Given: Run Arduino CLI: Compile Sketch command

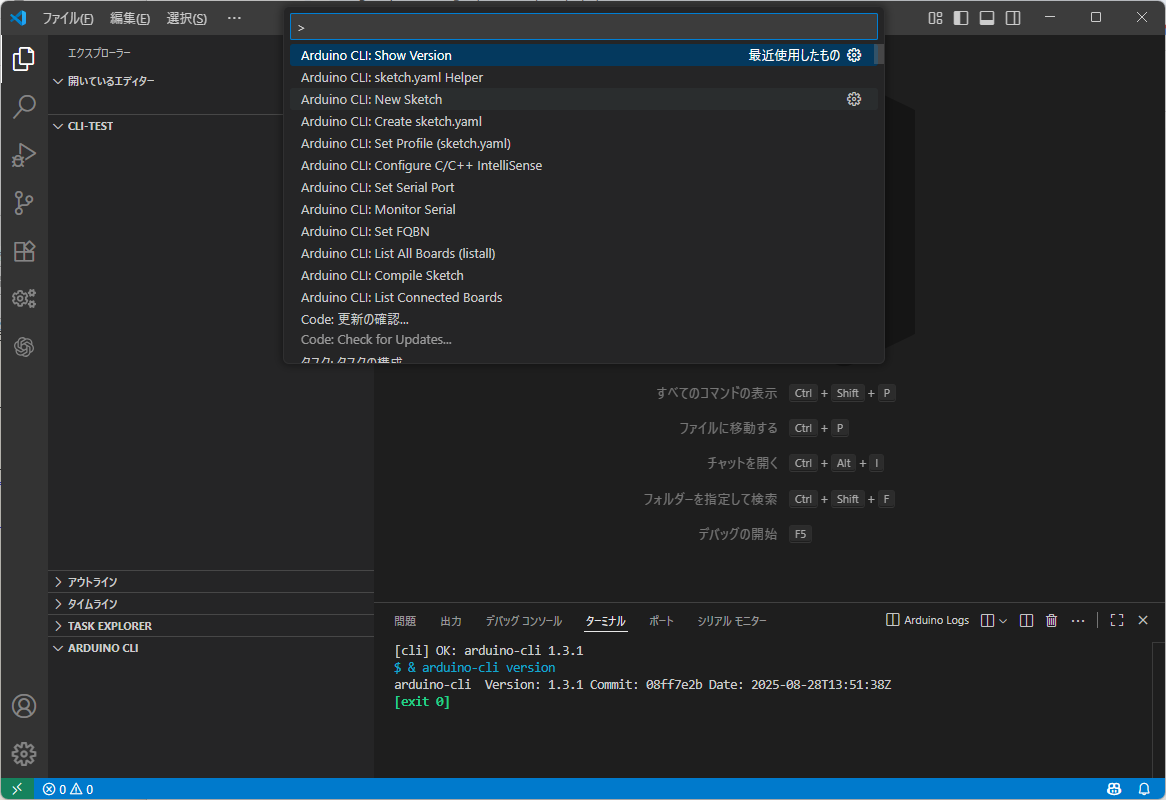Looking at the screenshot, I should pyautogui.click(x=382, y=276).
